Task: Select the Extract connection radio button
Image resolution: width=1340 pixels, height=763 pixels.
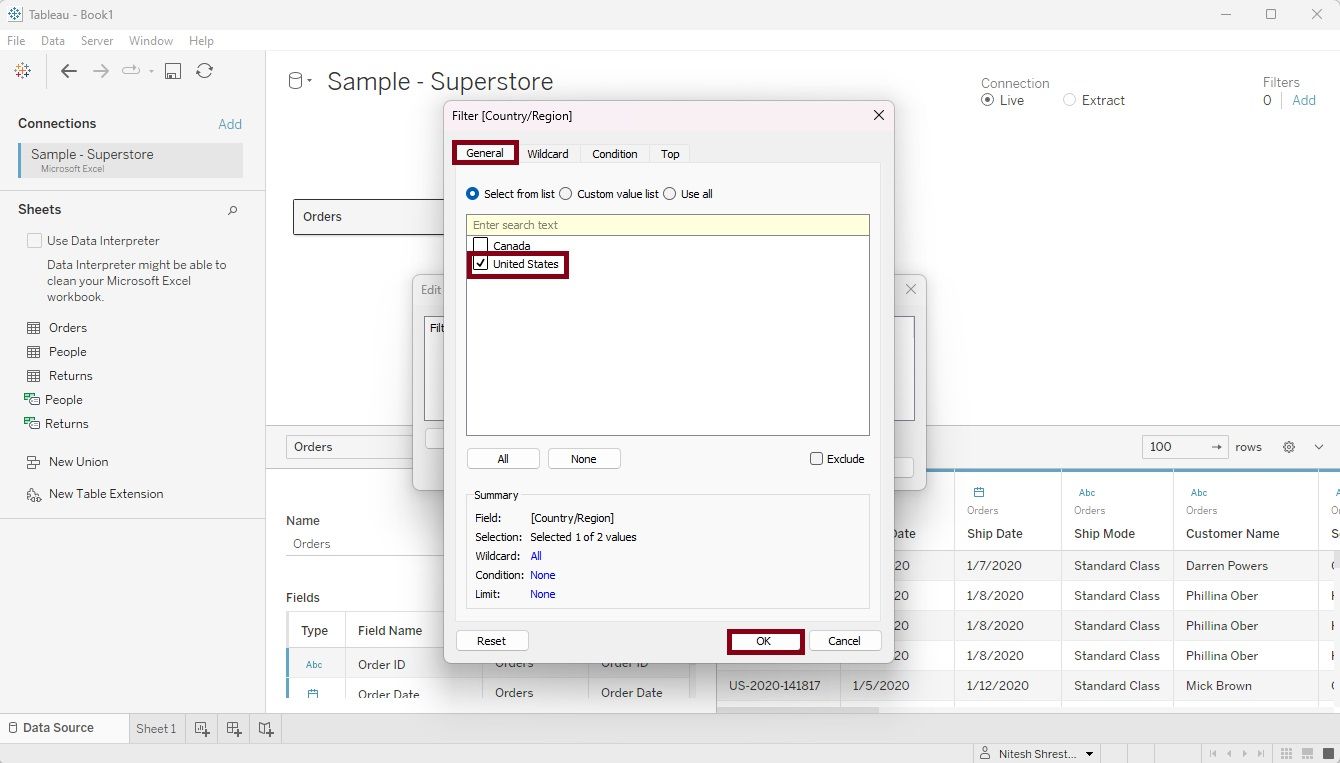Action: (1070, 100)
